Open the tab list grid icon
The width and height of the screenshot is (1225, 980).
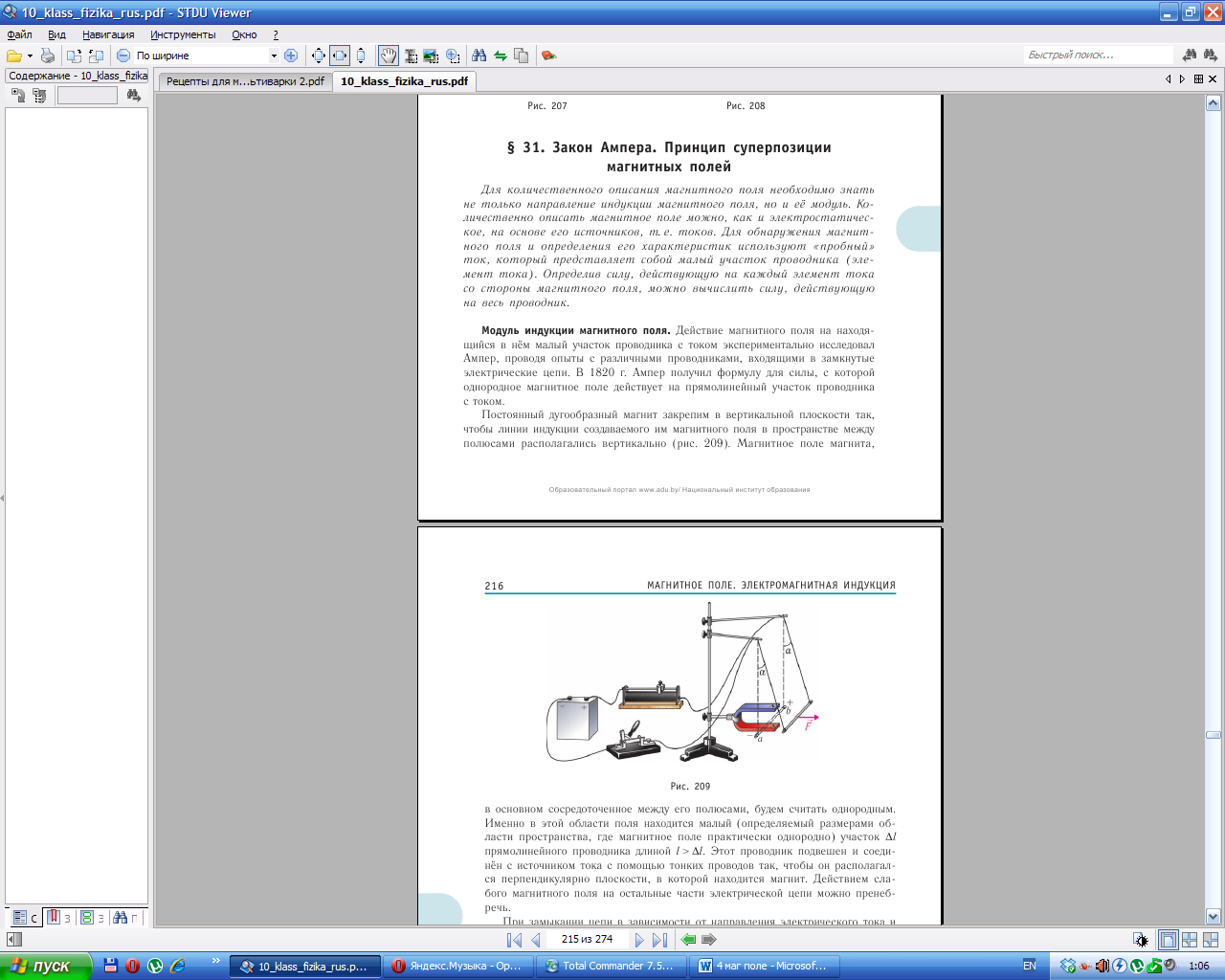click(x=1198, y=79)
